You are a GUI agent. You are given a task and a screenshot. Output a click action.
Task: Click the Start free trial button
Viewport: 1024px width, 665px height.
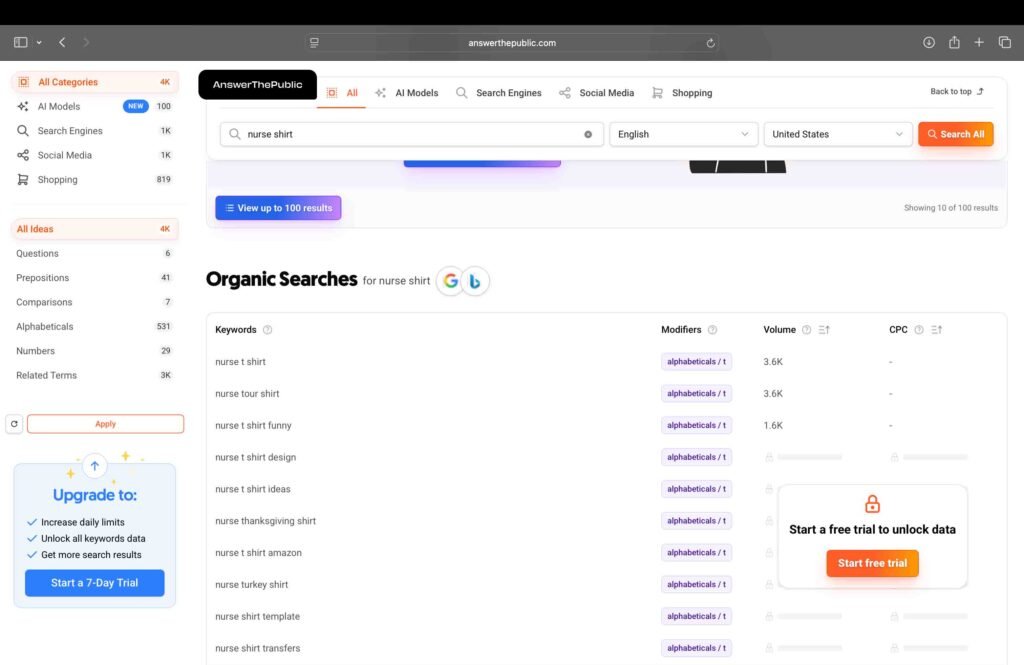[x=872, y=563]
